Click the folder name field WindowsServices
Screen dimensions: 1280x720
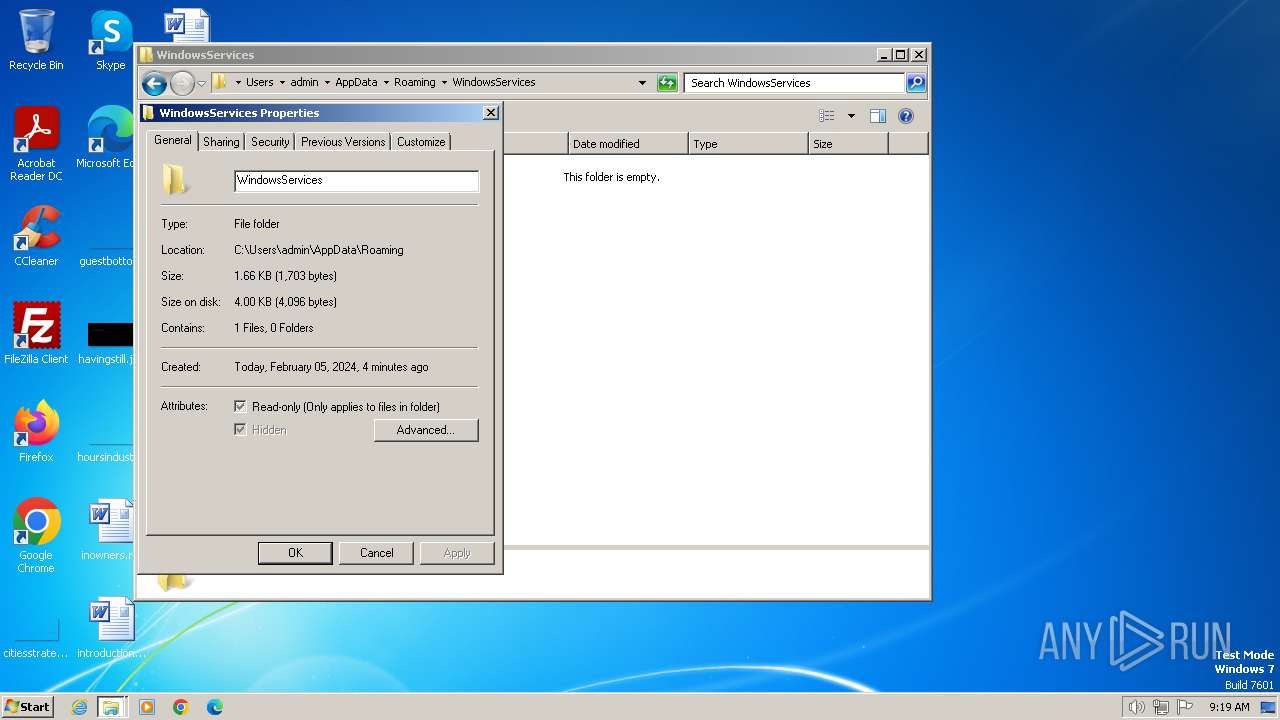[x=356, y=180]
